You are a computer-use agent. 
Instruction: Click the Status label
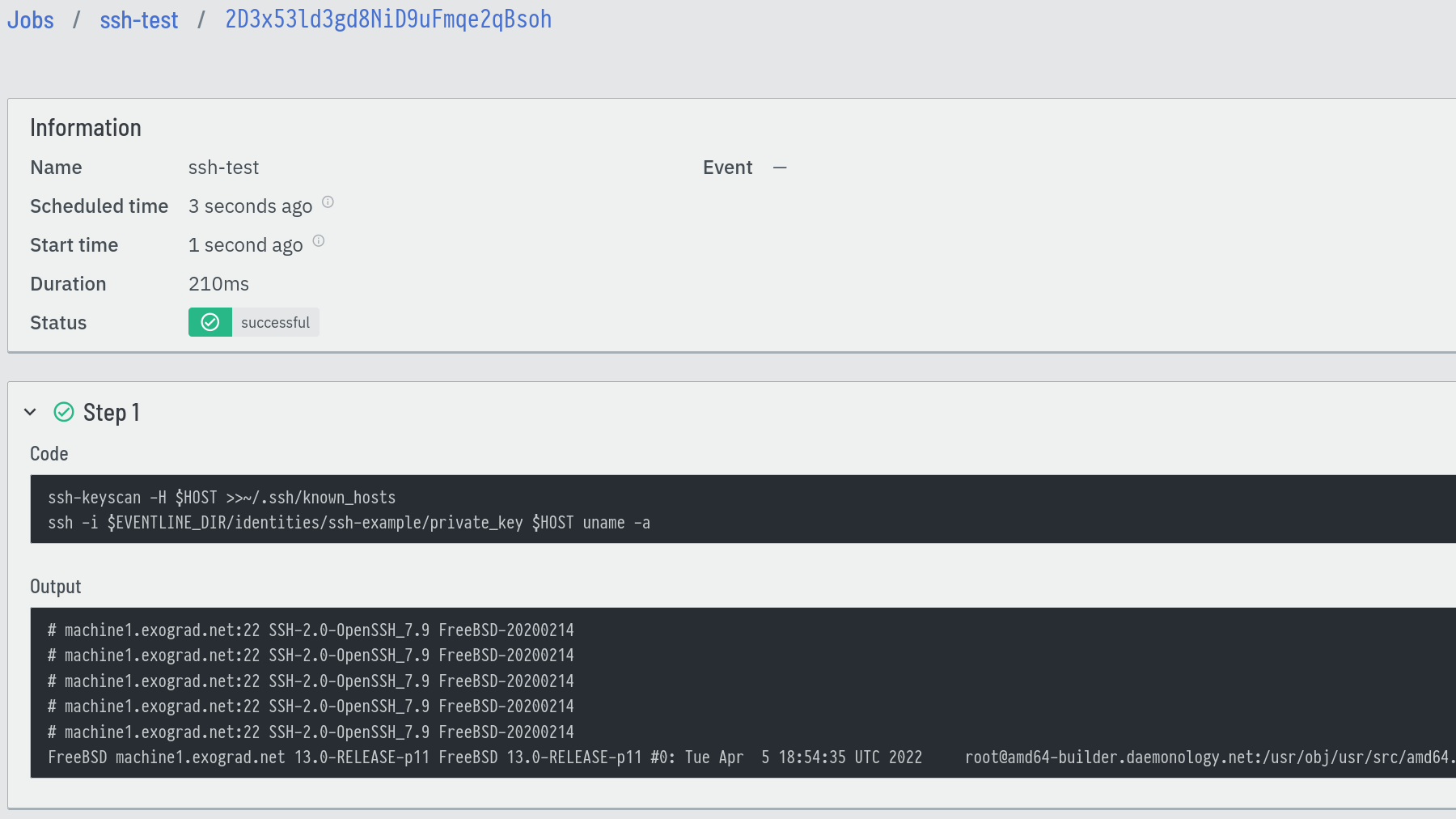(58, 323)
